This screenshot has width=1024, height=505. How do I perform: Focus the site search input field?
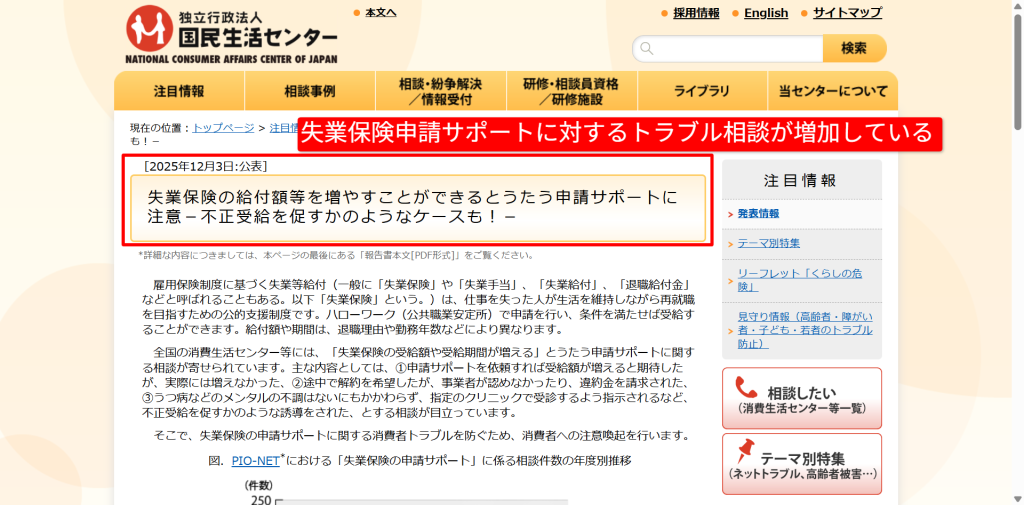point(728,48)
